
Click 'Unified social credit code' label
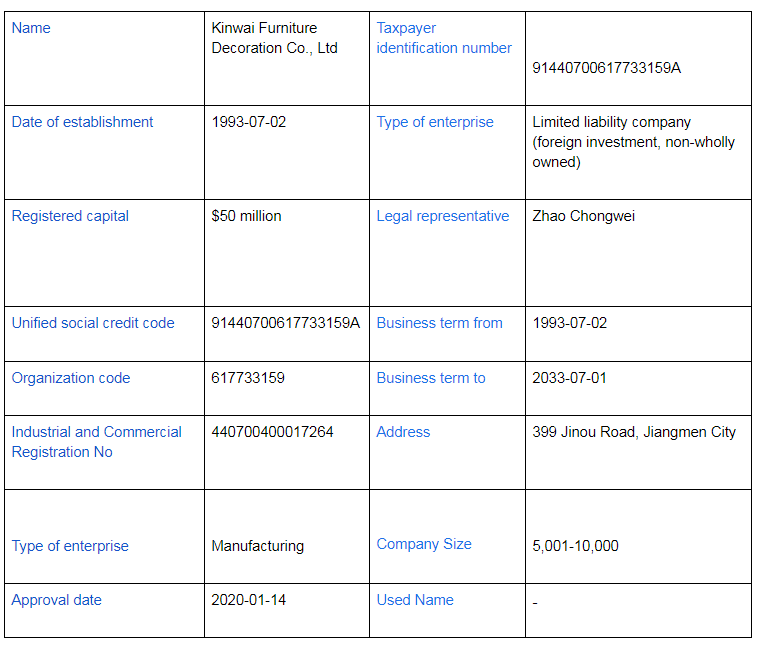(x=93, y=323)
